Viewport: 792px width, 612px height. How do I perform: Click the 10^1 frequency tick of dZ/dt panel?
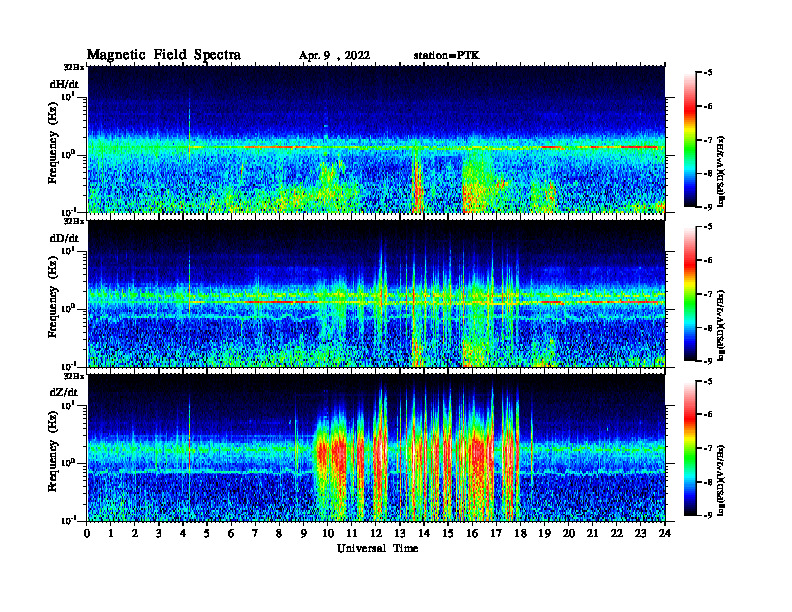click(68, 405)
